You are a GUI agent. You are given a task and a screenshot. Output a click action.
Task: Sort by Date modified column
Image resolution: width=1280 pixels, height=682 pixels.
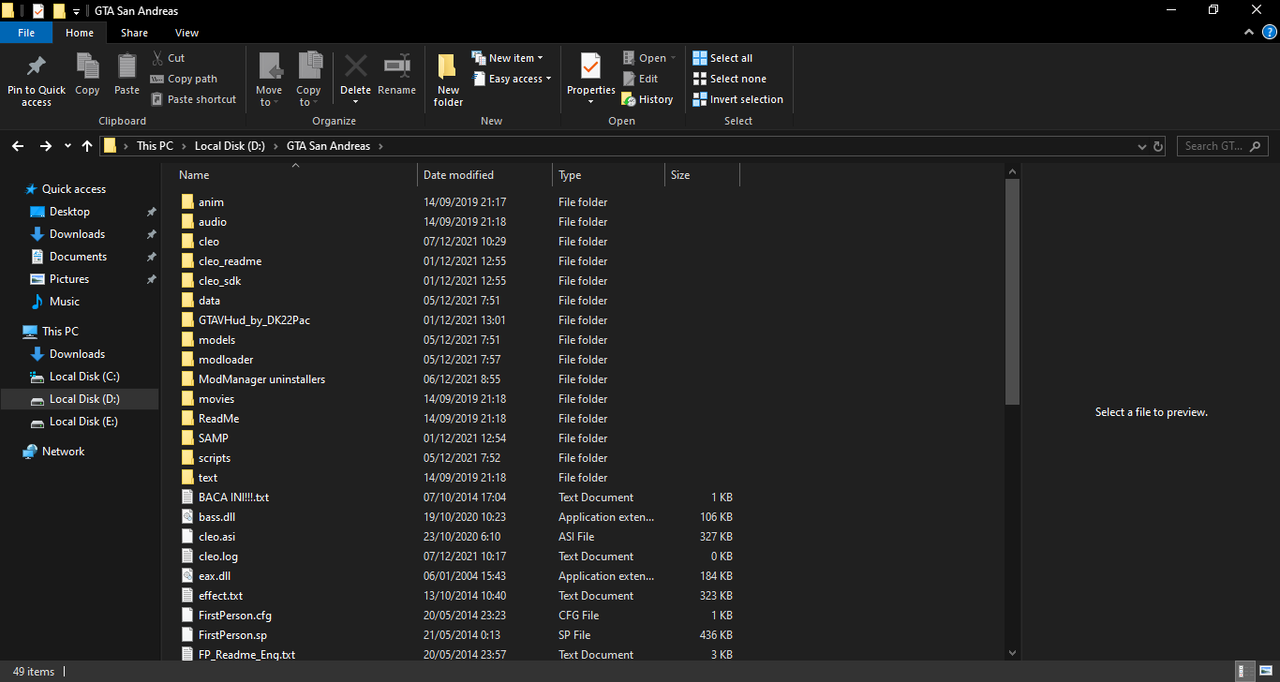(484, 175)
